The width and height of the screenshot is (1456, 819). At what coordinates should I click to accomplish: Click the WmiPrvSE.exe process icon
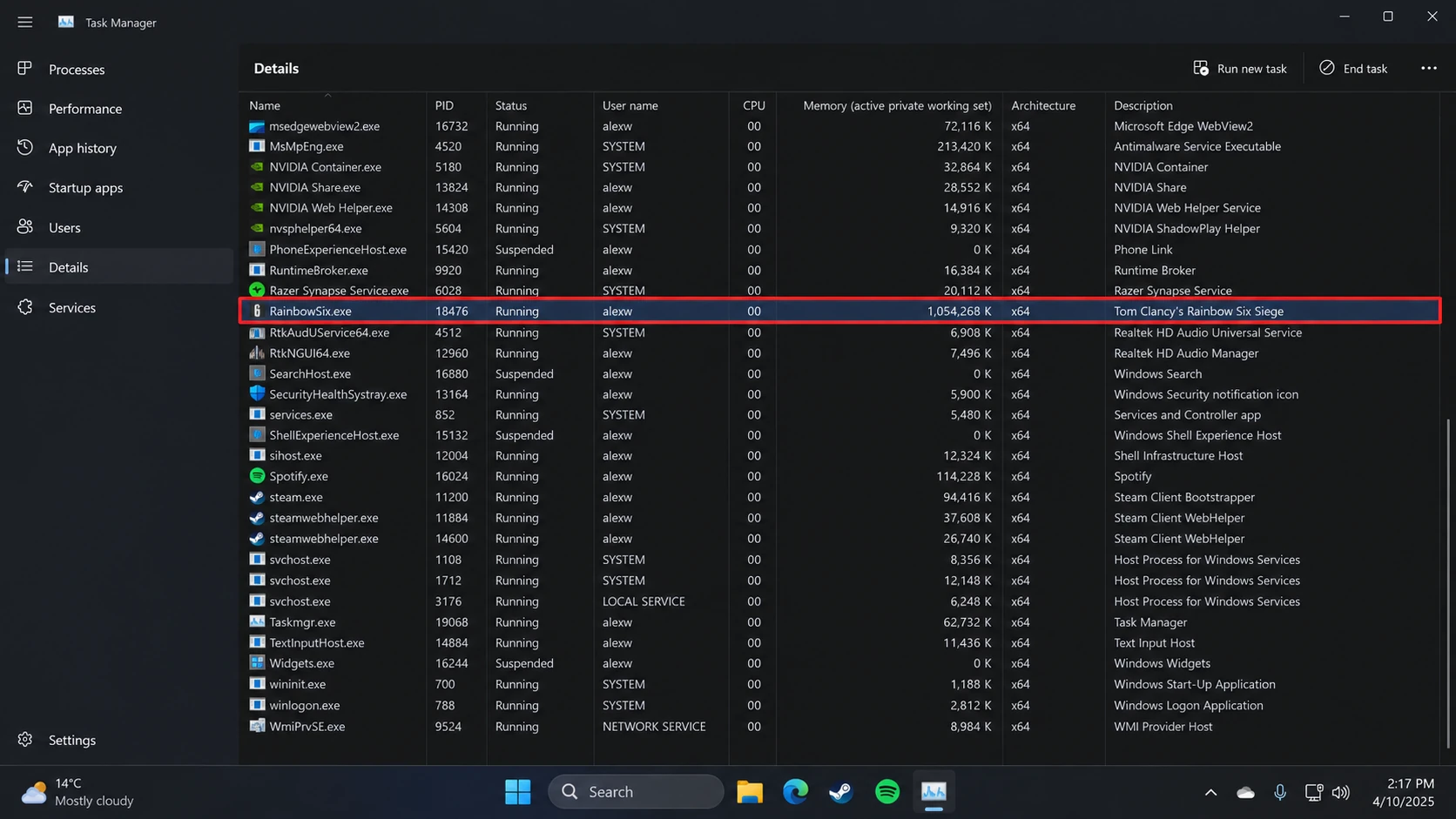point(257,727)
